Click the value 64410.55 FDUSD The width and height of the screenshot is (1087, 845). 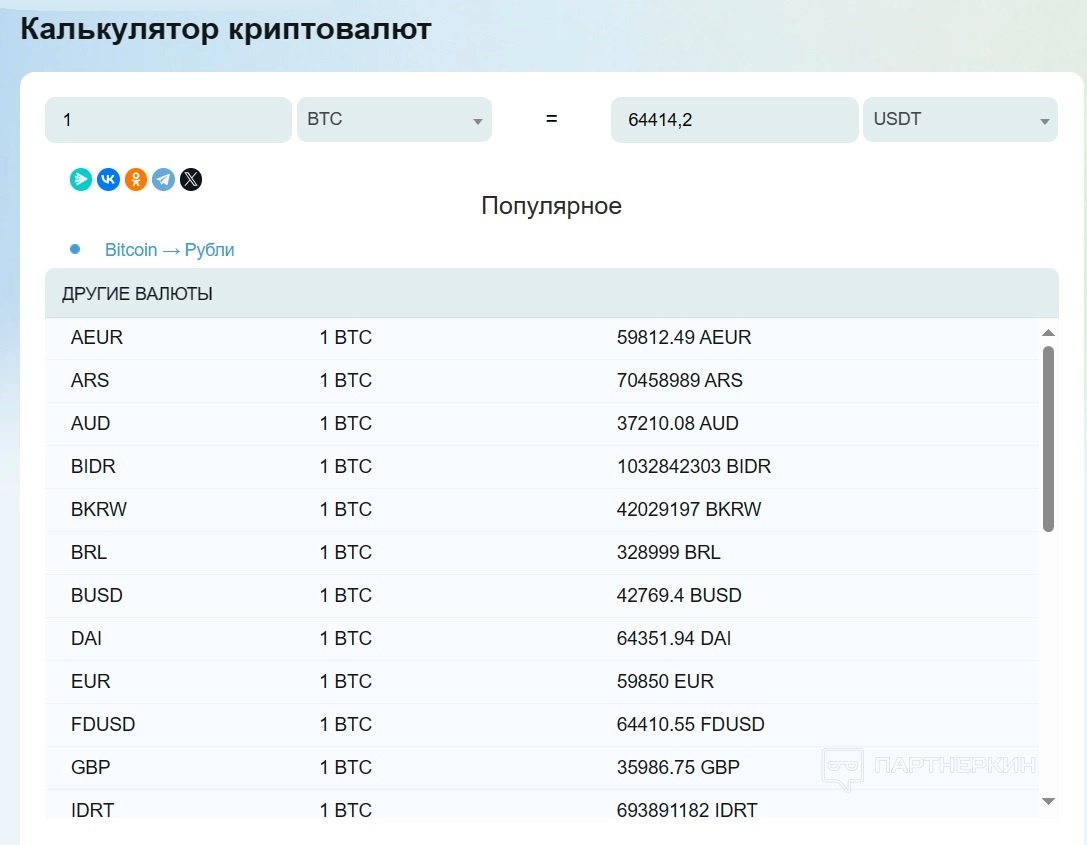[690, 724]
